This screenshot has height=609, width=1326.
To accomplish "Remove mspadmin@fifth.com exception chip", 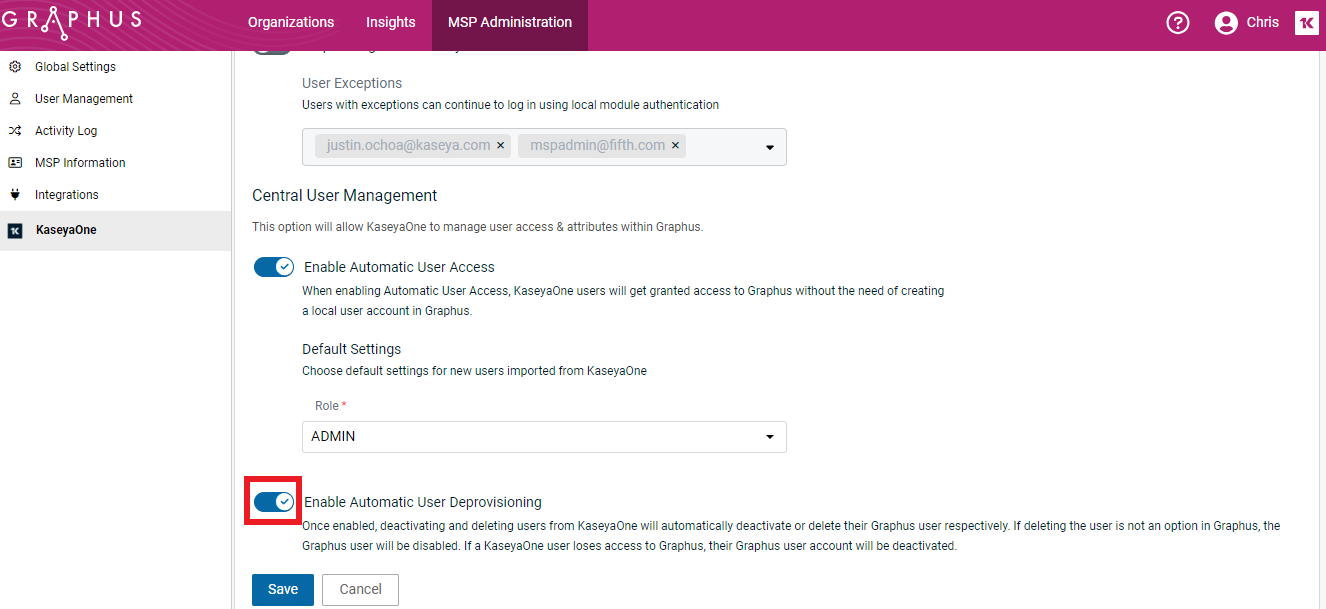I will click(x=675, y=146).
